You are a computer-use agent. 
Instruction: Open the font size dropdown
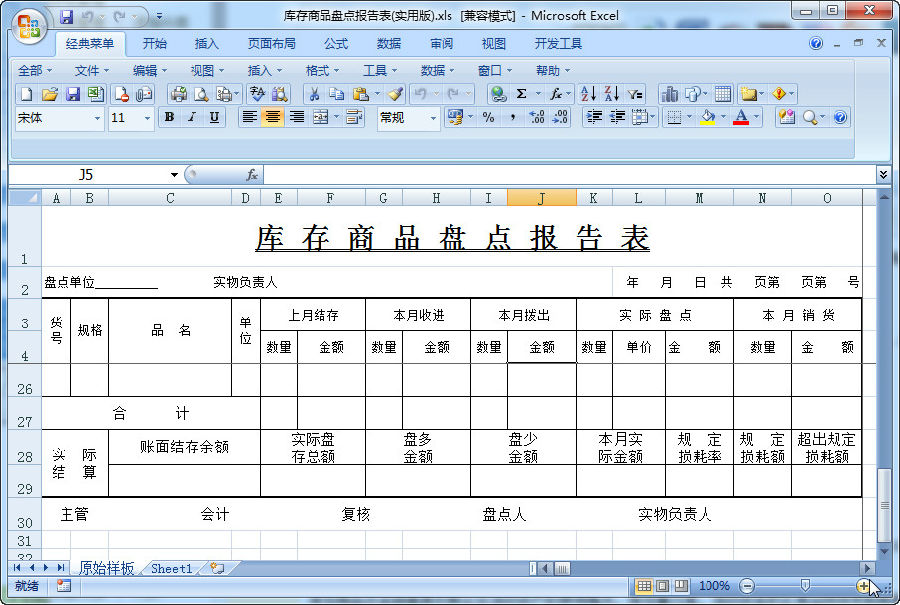tap(146, 117)
